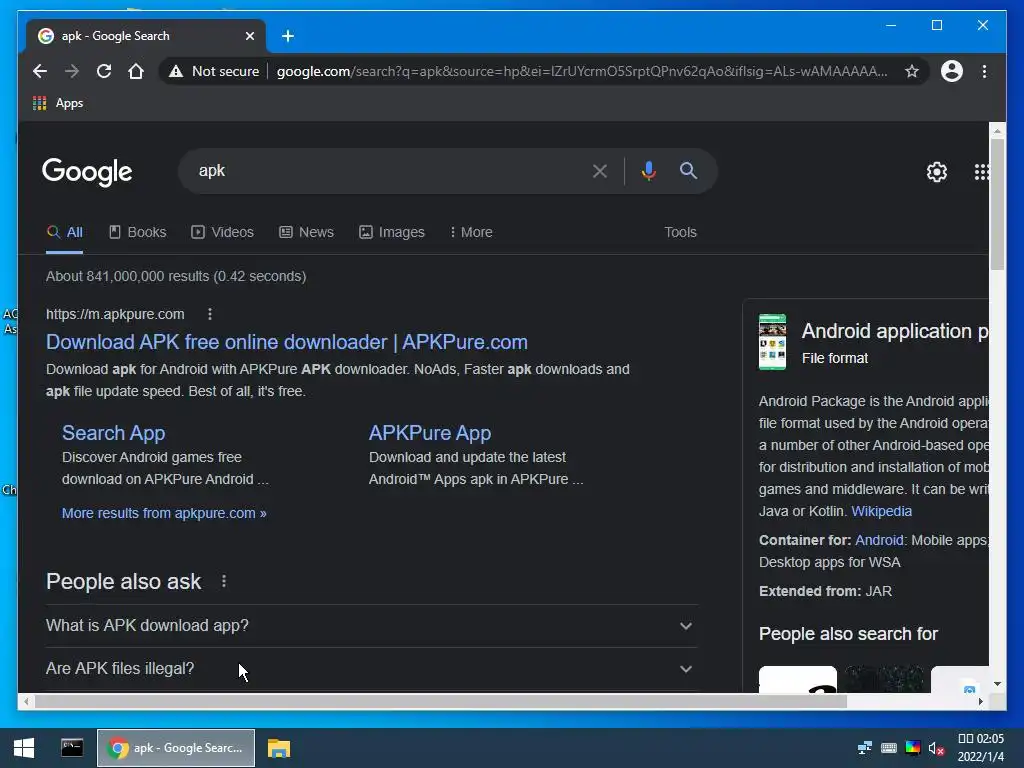Select the All results tab

point(65,232)
